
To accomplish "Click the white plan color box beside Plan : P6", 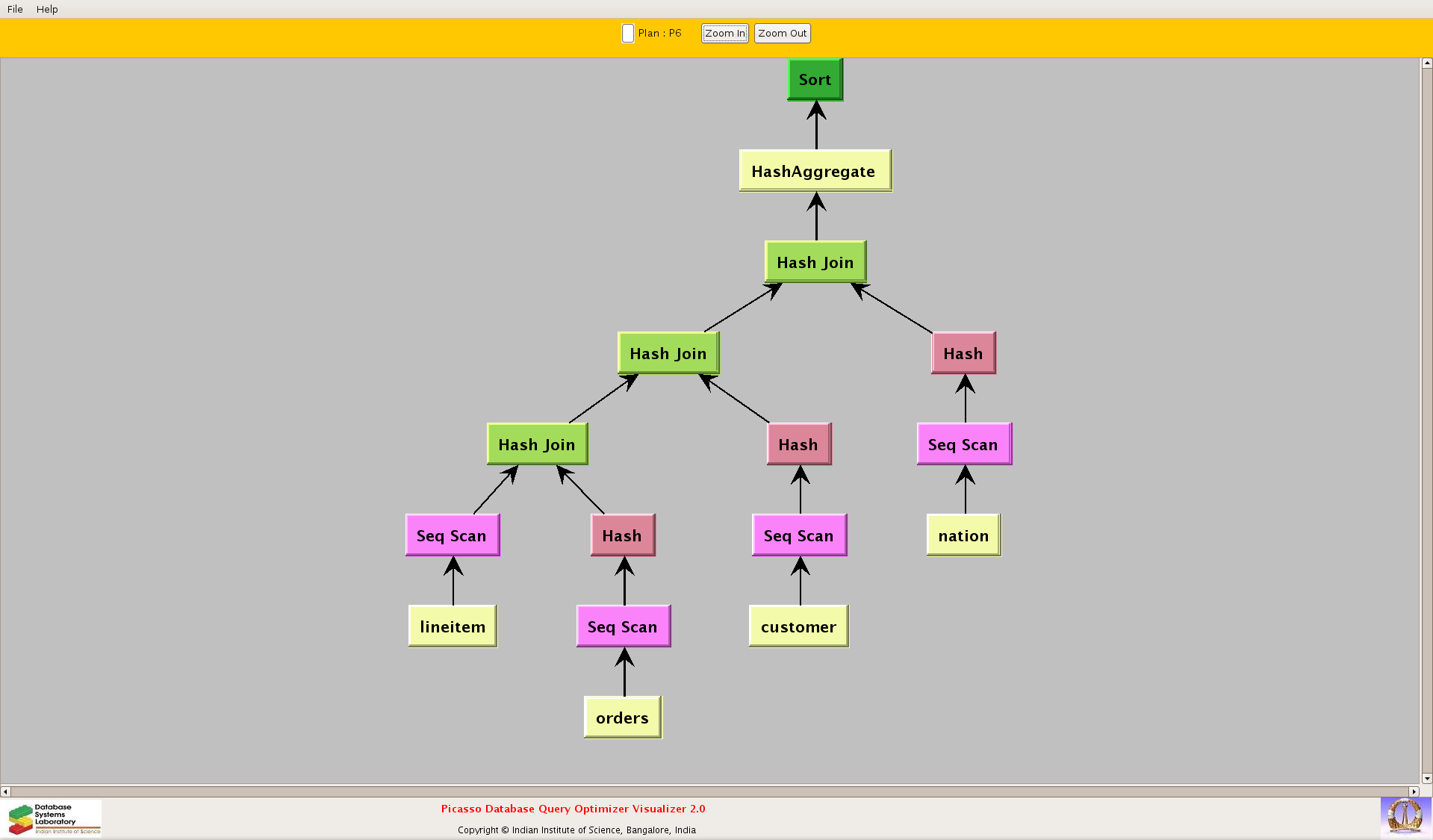I will click(627, 34).
